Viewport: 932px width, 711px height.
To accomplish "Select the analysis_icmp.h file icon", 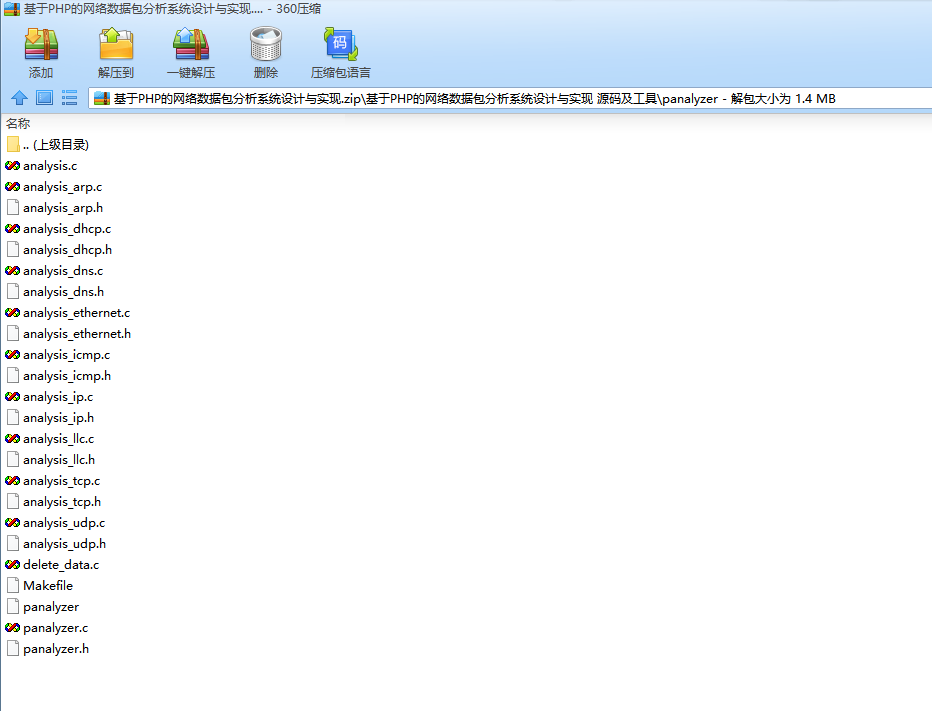I will point(12,376).
